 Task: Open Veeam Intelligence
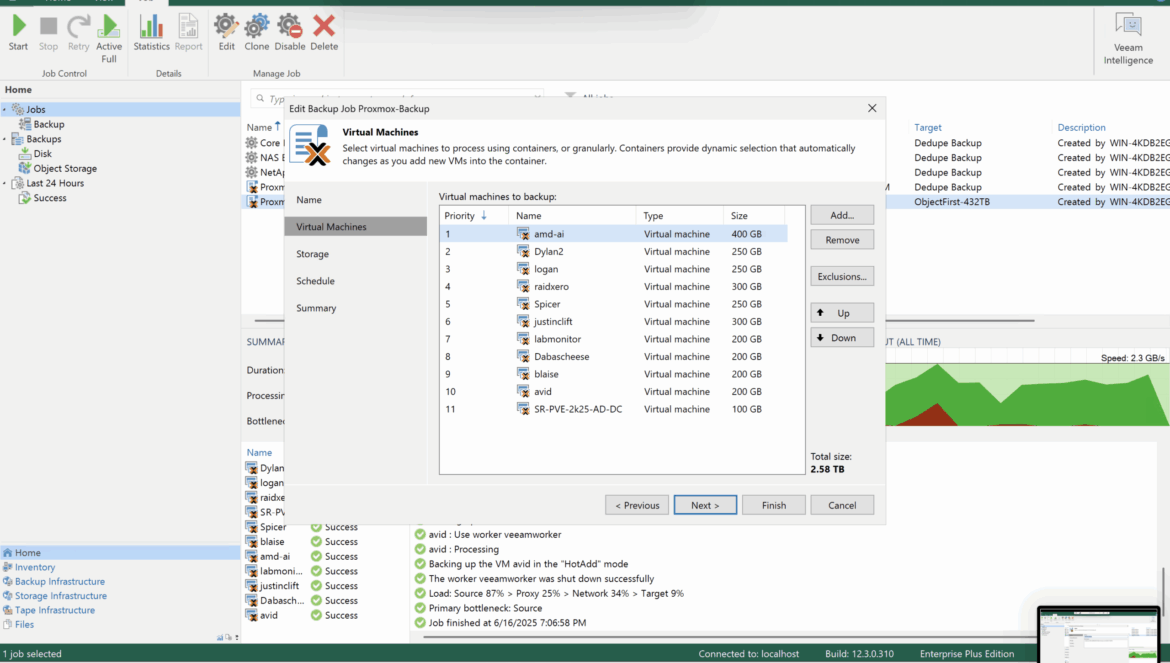1128,39
